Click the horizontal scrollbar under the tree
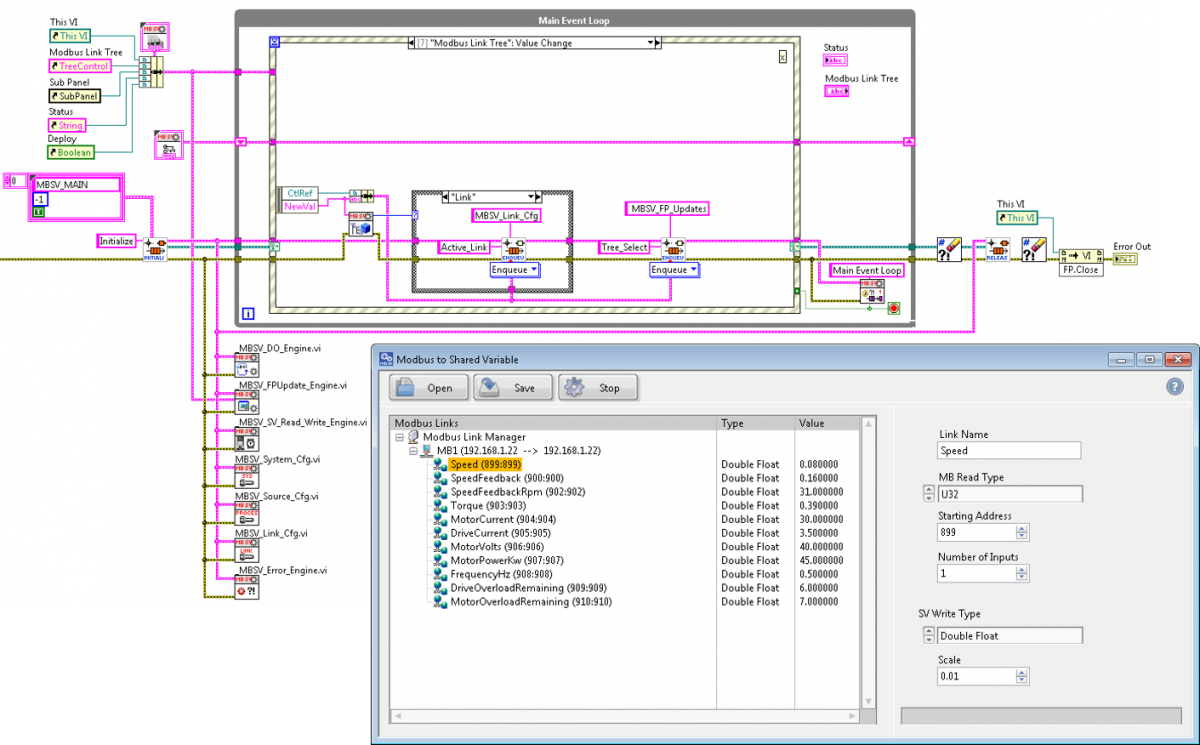The image size is (1200, 745). 625,716
